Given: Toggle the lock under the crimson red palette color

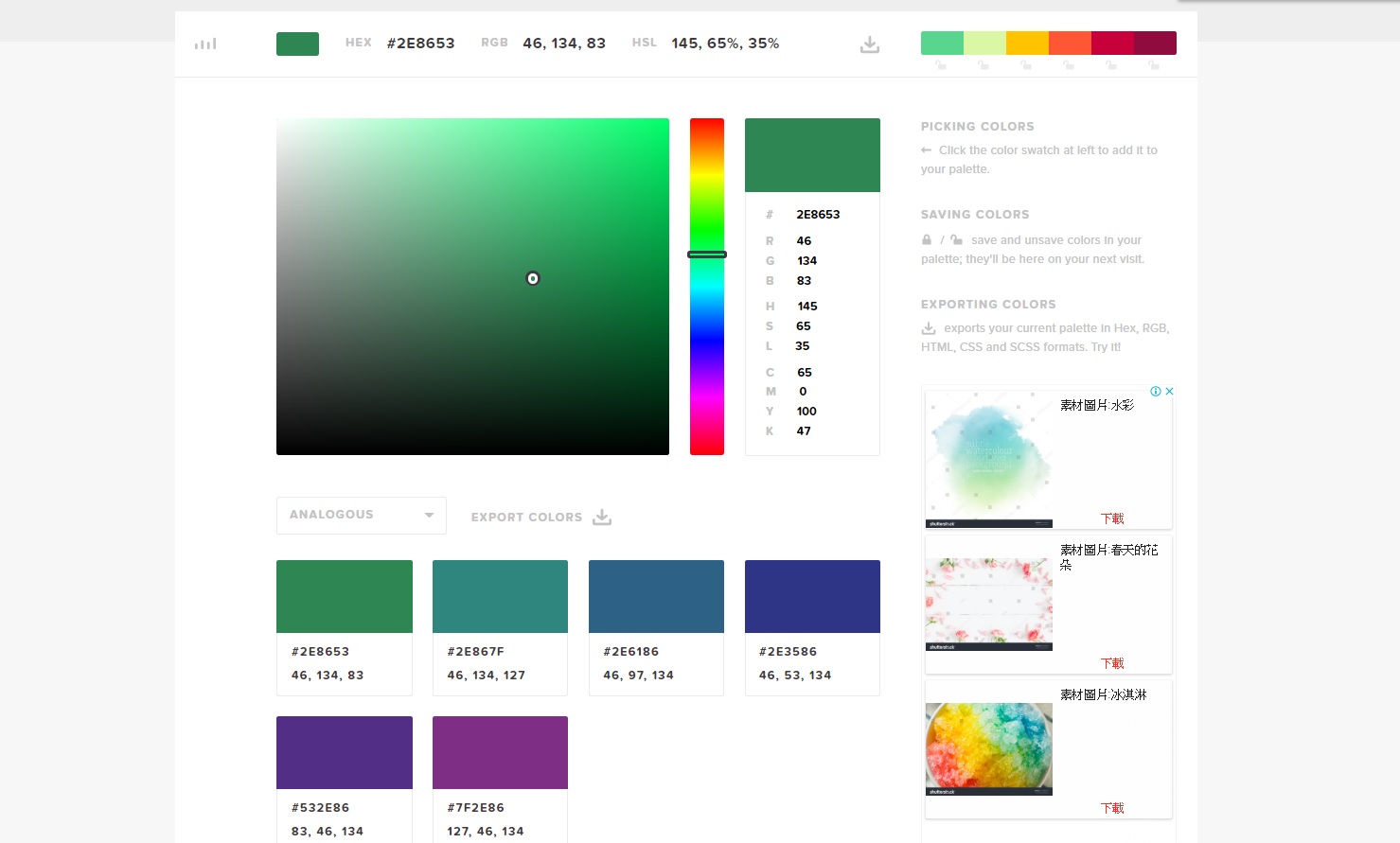Looking at the screenshot, I should (x=1111, y=65).
